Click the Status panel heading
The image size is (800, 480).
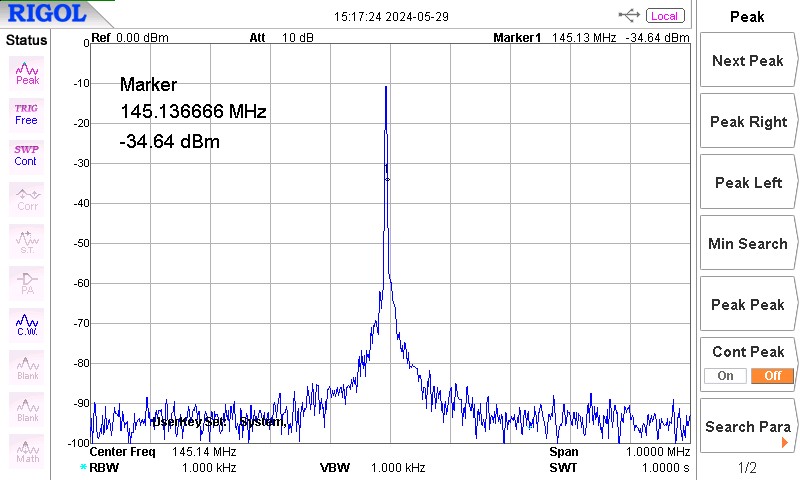pyautogui.click(x=26, y=40)
